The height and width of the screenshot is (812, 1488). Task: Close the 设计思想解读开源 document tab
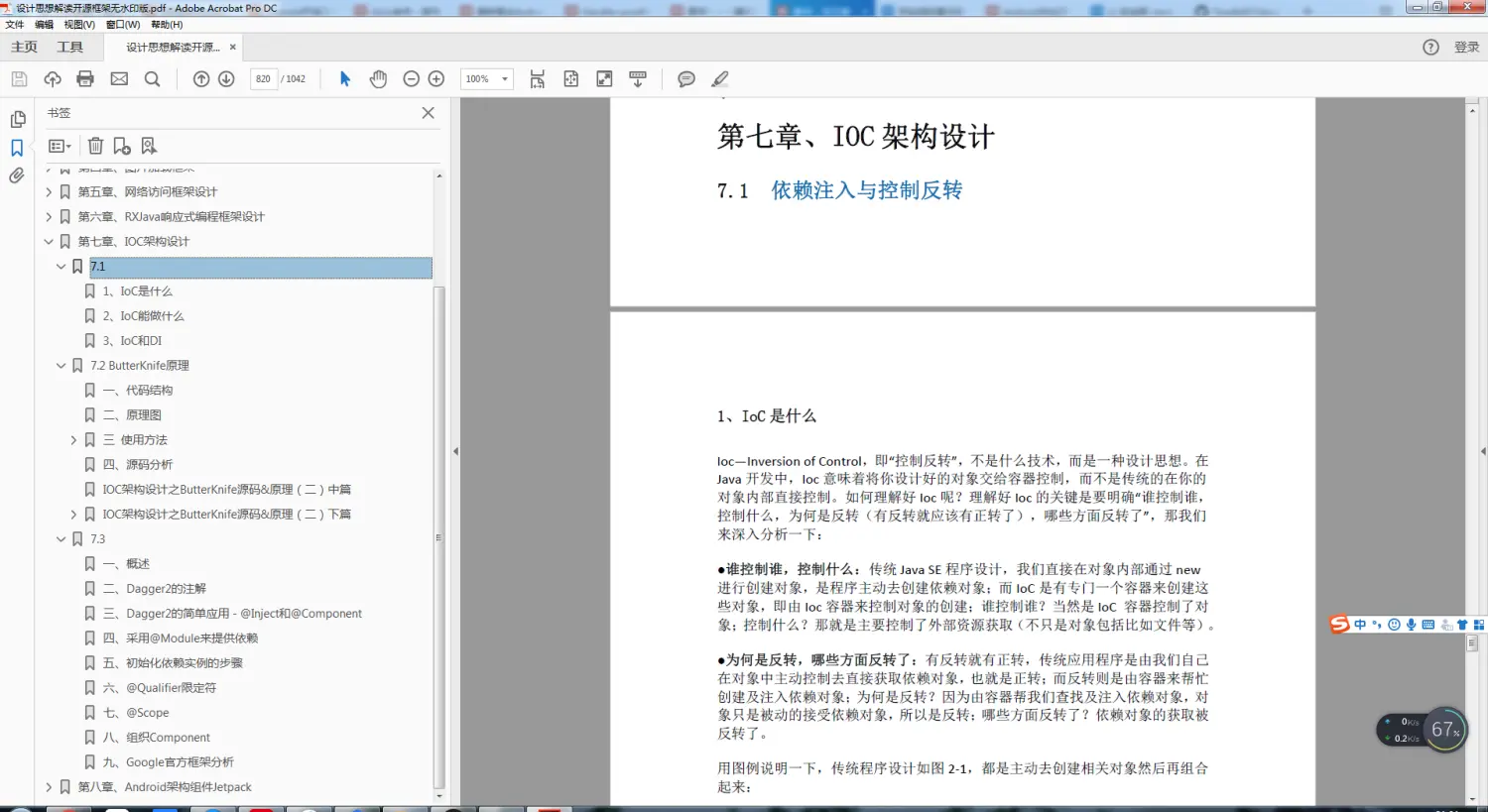[x=233, y=48]
